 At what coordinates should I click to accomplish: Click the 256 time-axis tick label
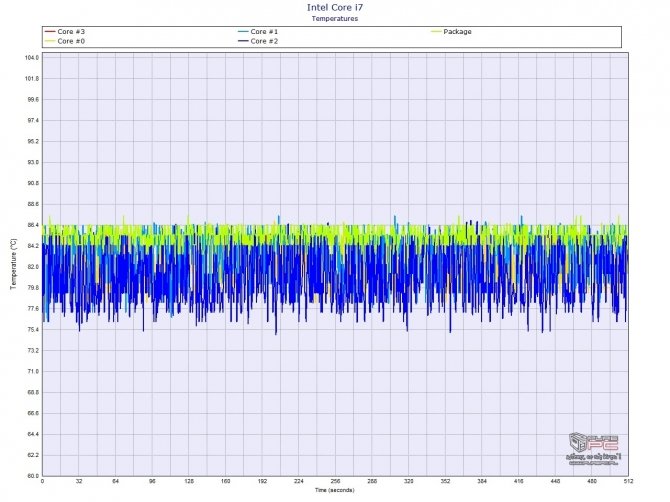coord(335,481)
